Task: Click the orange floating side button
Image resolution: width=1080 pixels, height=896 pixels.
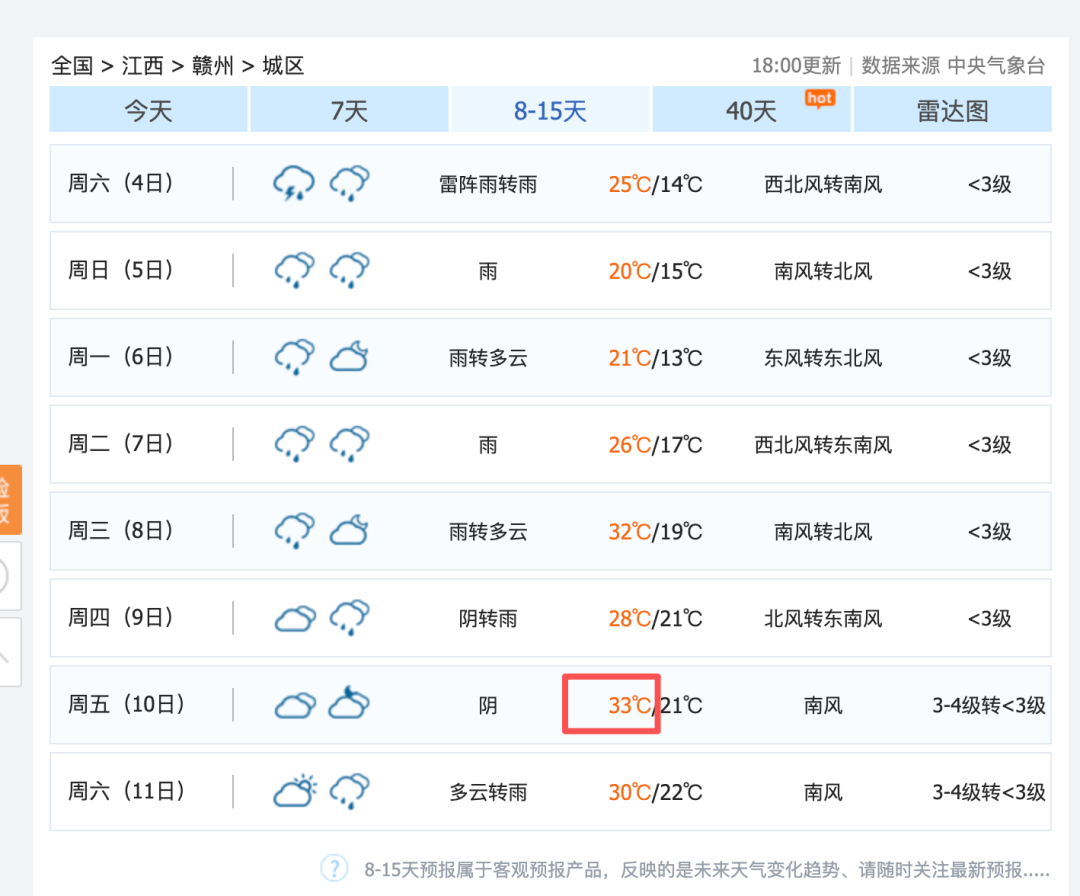Action: [8, 500]
